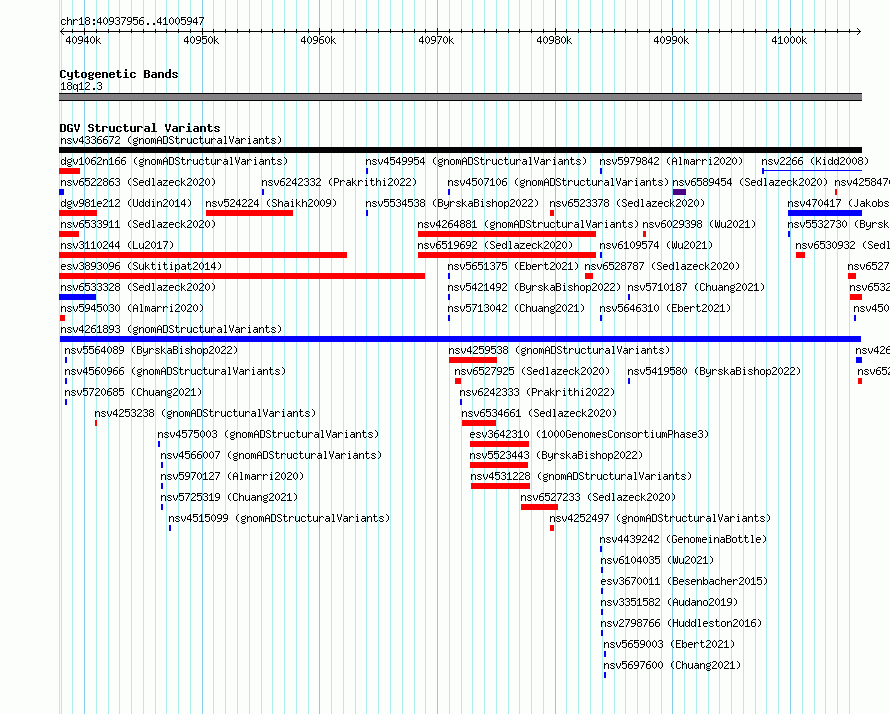Click nsv5646310 Ebert2021 label
Image resolution: width=890 pixels, height=714 pixels.
(665, 308)
